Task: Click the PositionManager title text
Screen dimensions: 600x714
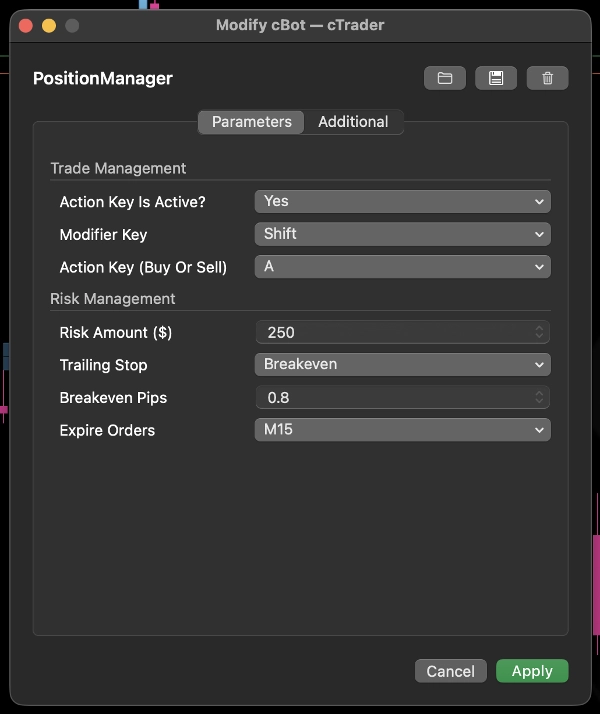Action: click(x=103, y=78)
